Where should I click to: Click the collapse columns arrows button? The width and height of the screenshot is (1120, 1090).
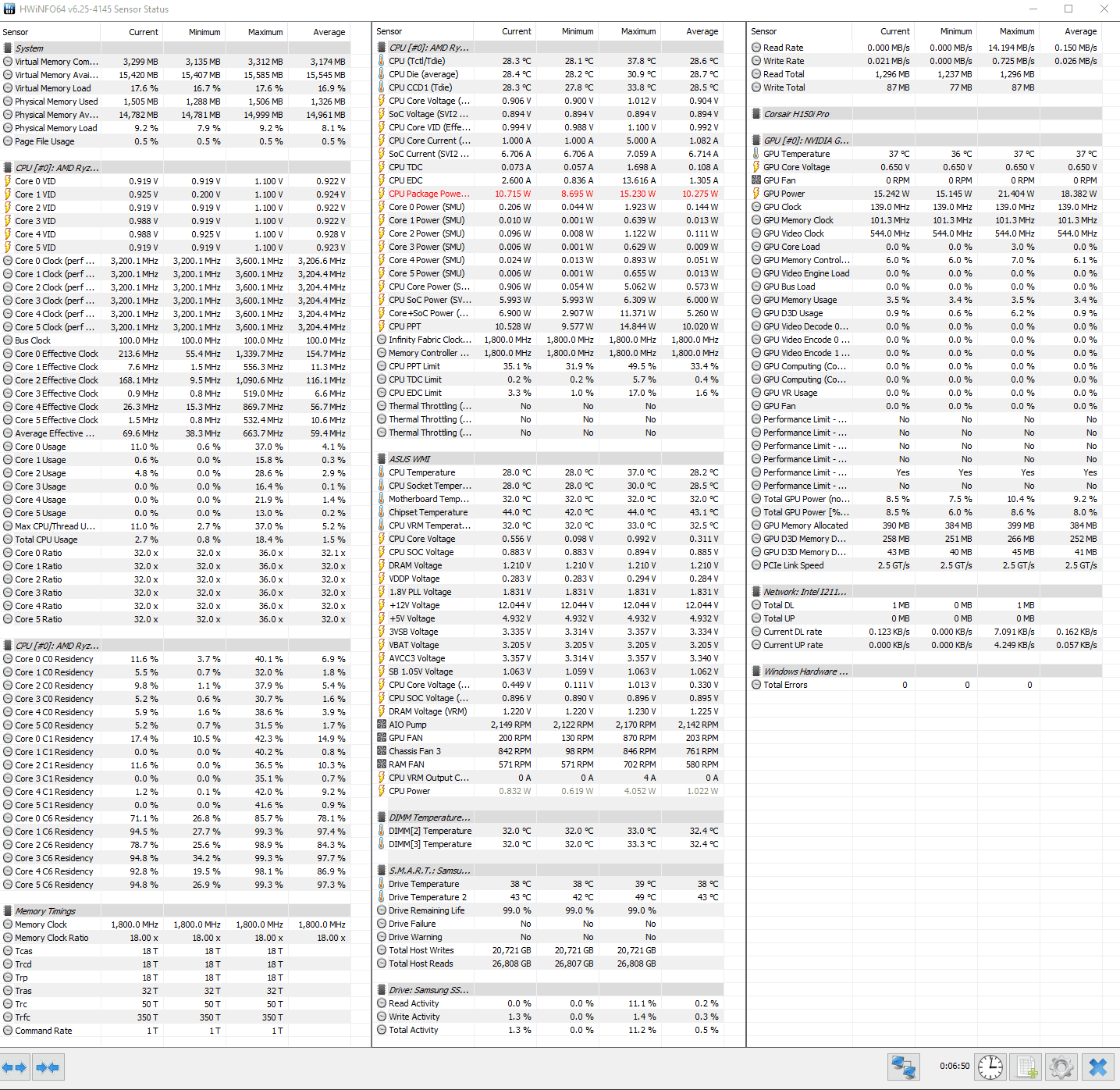coord(48,1067)
